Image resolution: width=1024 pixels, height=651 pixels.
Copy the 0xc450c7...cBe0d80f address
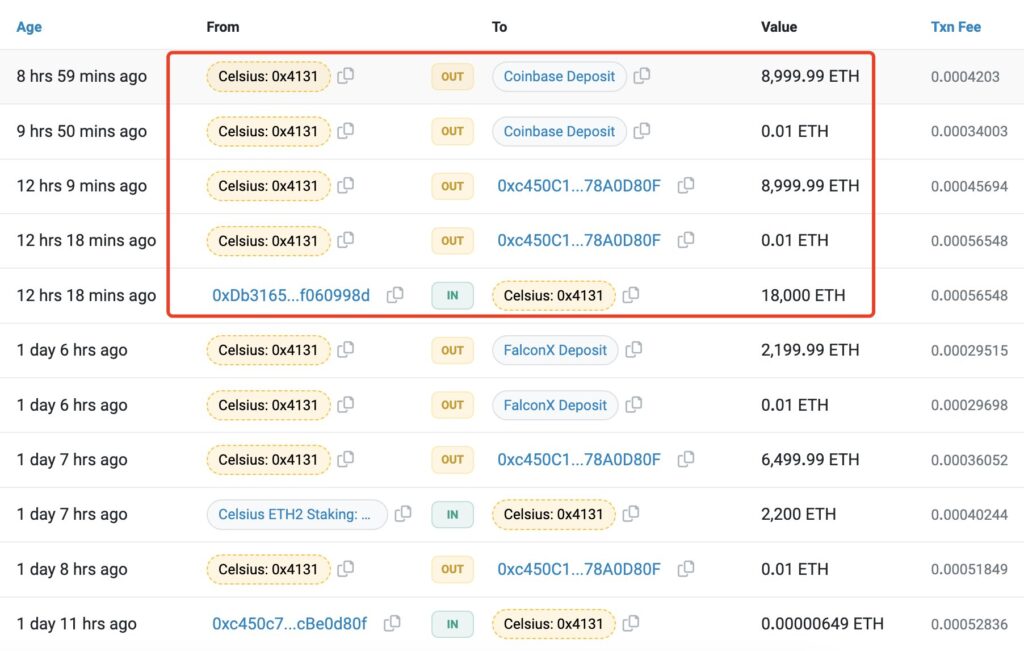click(392, 624)
